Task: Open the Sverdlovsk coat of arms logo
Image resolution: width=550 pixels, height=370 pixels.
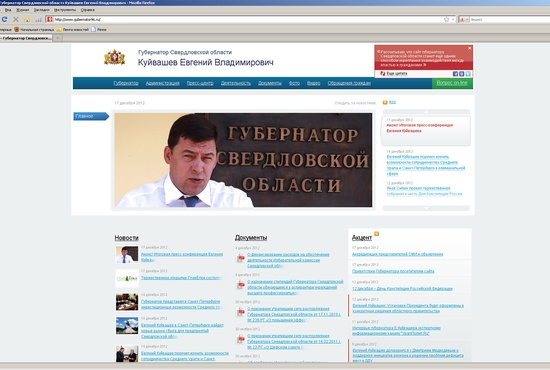Action: 114,57
